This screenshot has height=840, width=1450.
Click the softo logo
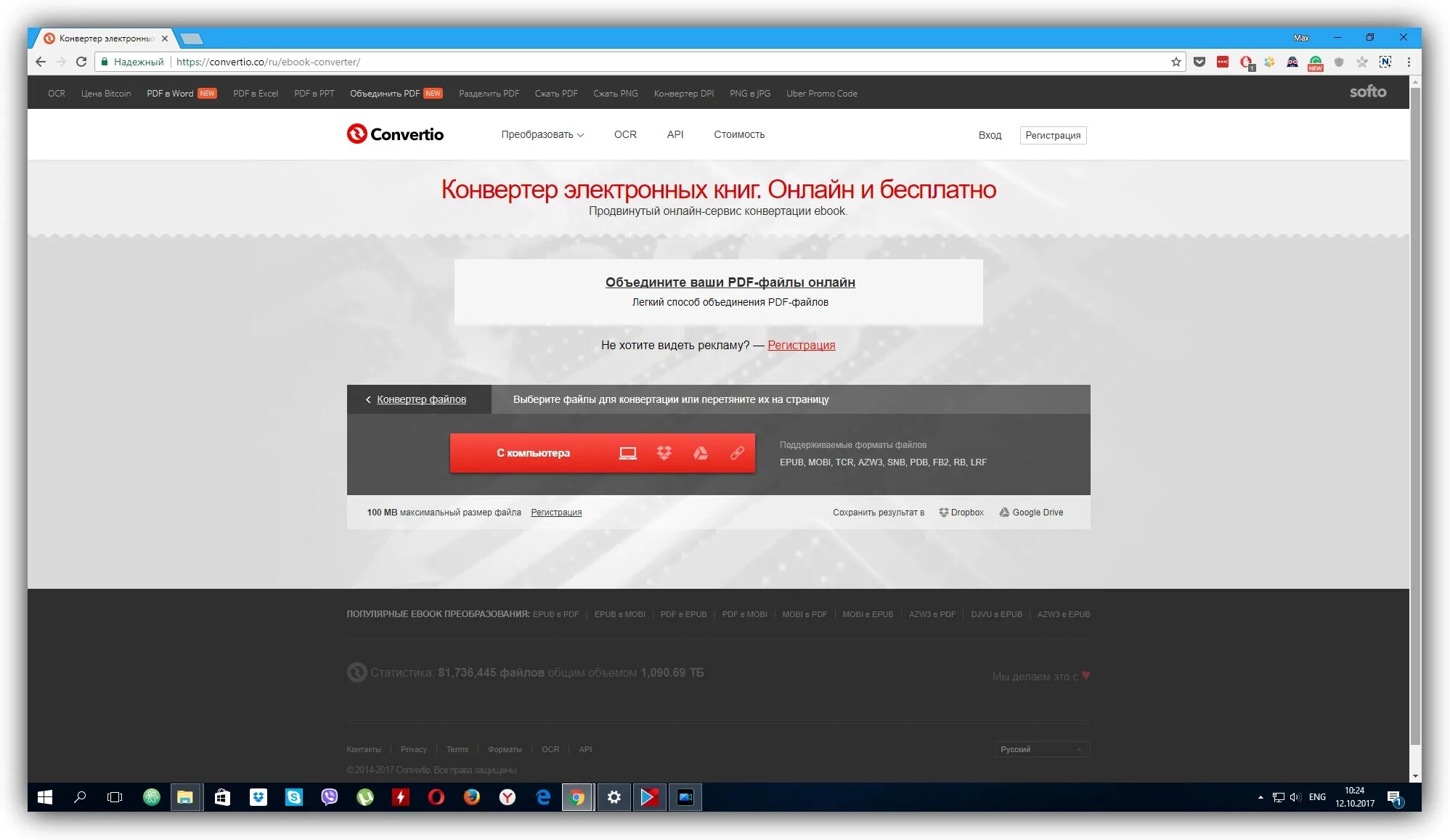[1368, 92]
